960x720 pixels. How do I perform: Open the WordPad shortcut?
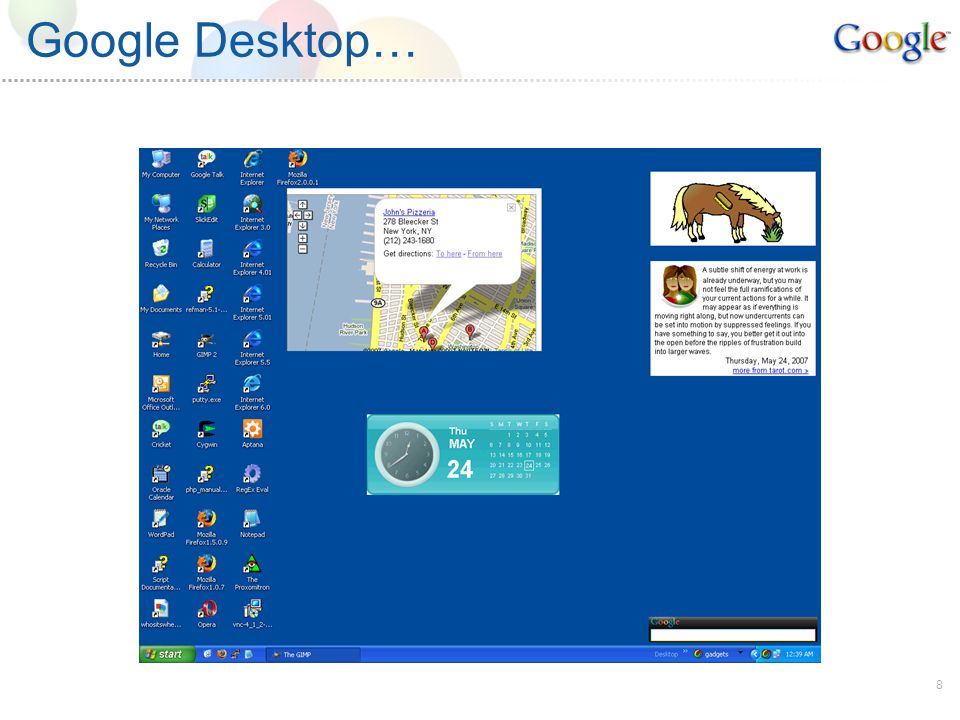pos(161,523)
